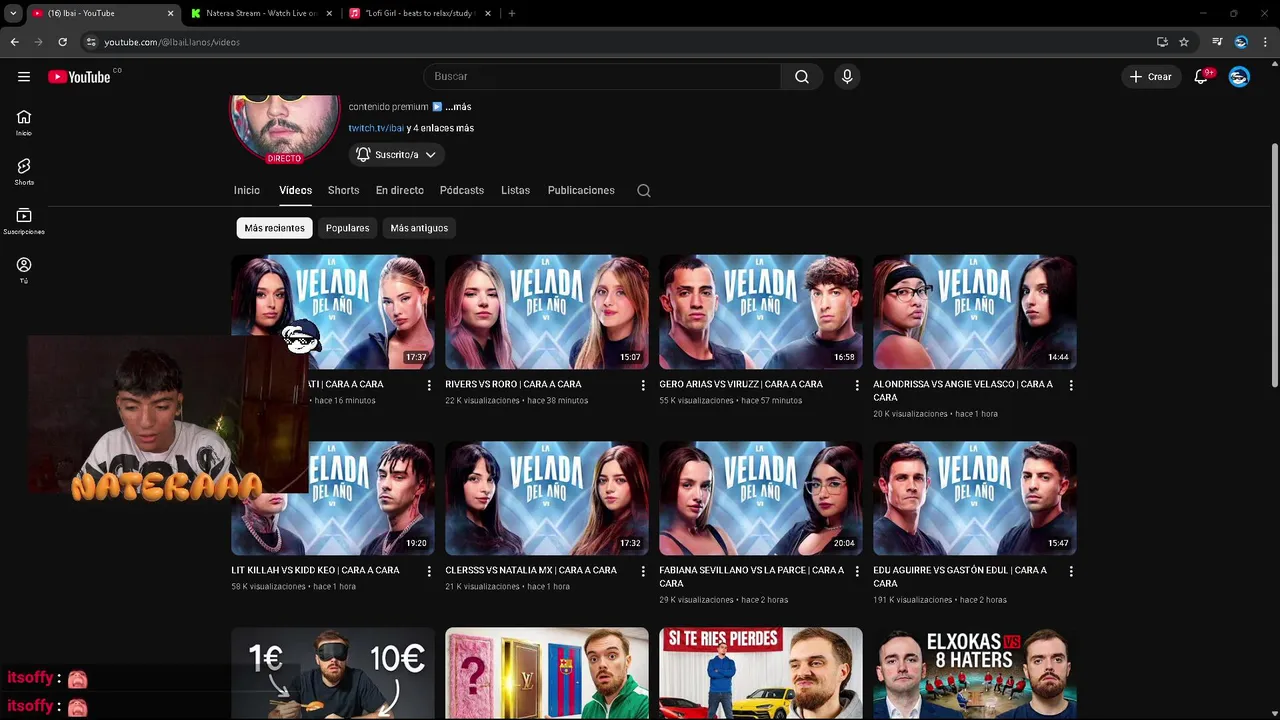
Task: Switch to the Shorts channel tab
Action: [x=343, y=190]
